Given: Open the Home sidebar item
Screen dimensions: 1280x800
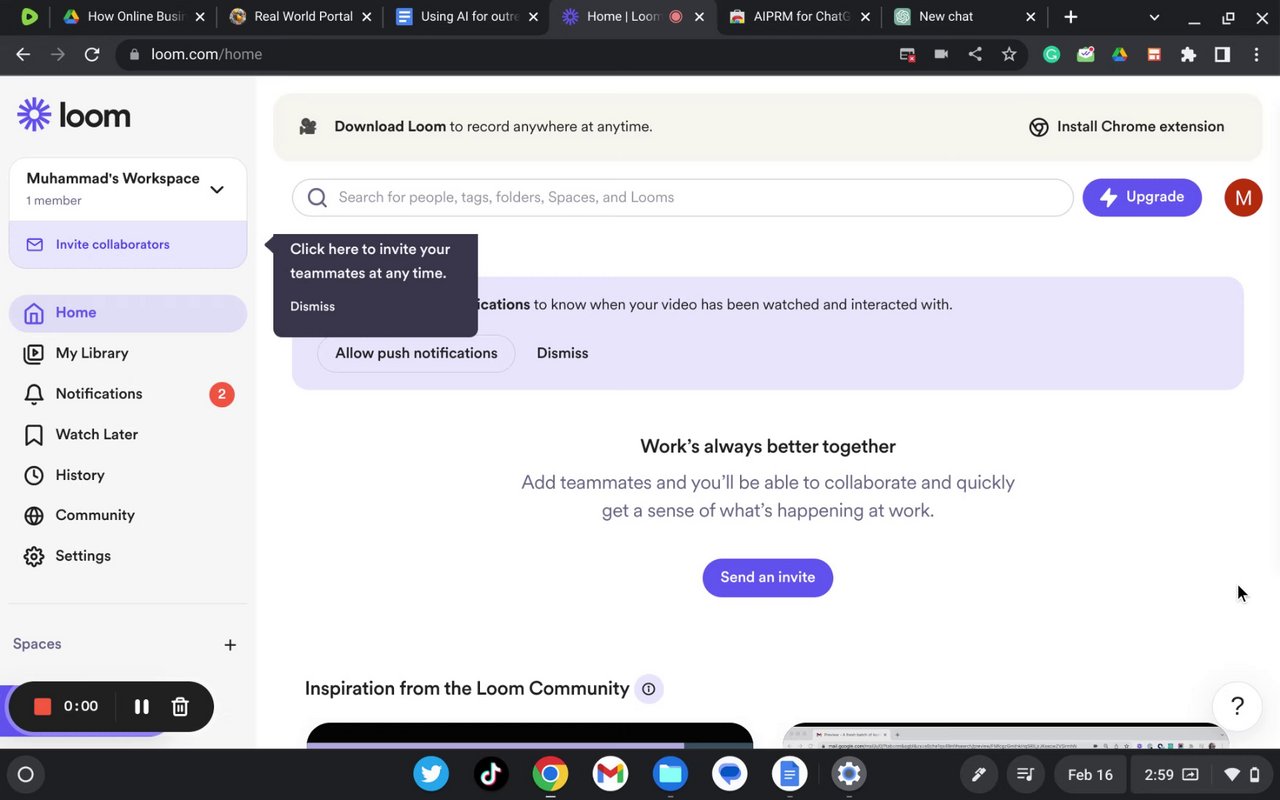Looking at the screenshot, I should point(128,313).
